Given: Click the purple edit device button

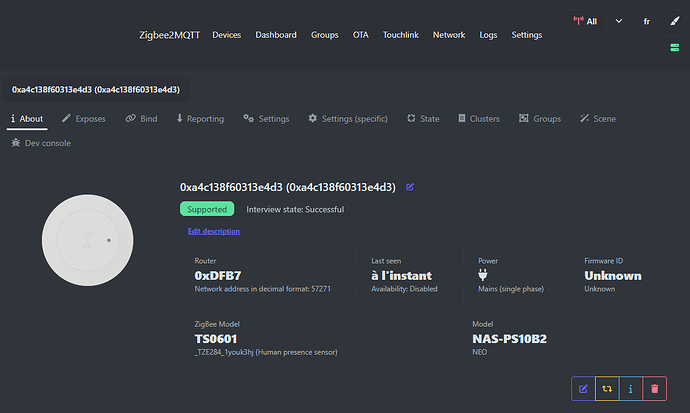Looking at the screenshot, I should (583, 388).
